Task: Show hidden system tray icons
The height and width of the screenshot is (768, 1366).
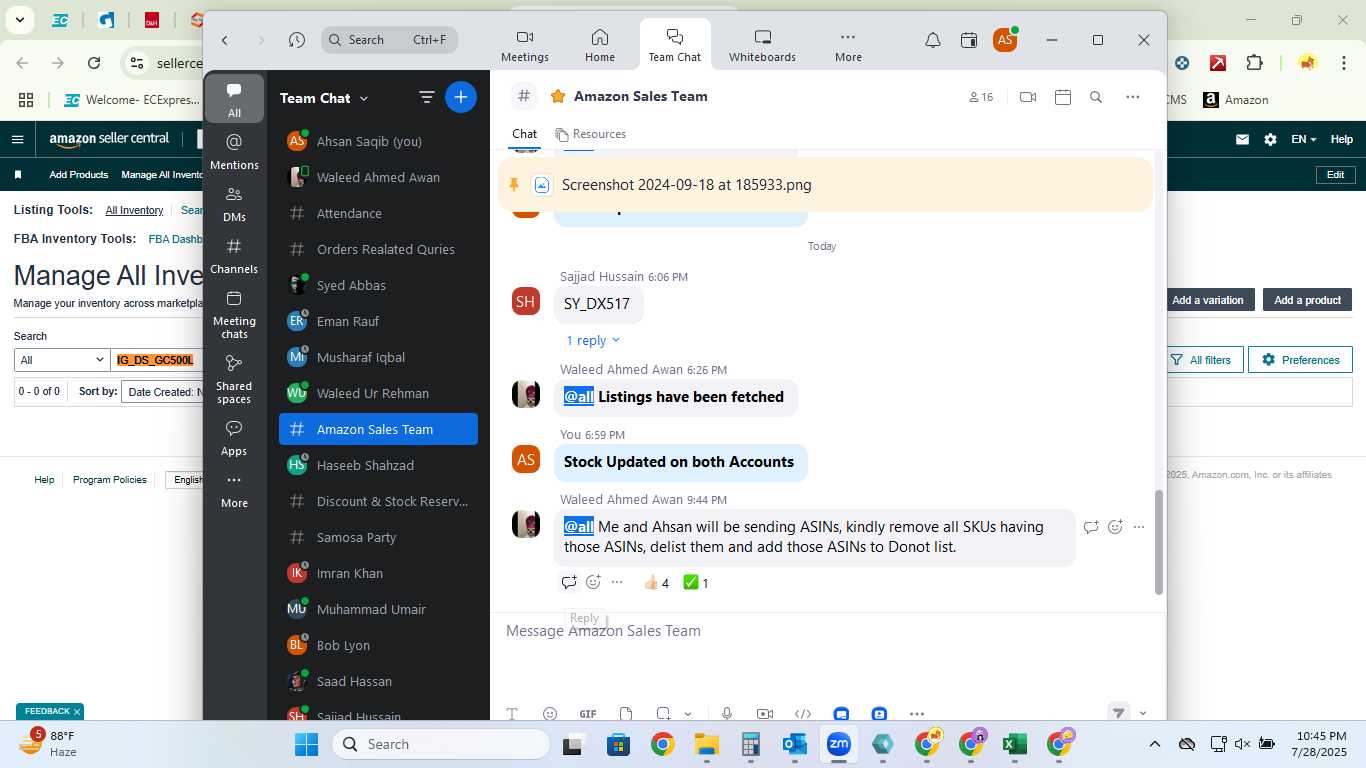Action: [x=1154, y=744]
